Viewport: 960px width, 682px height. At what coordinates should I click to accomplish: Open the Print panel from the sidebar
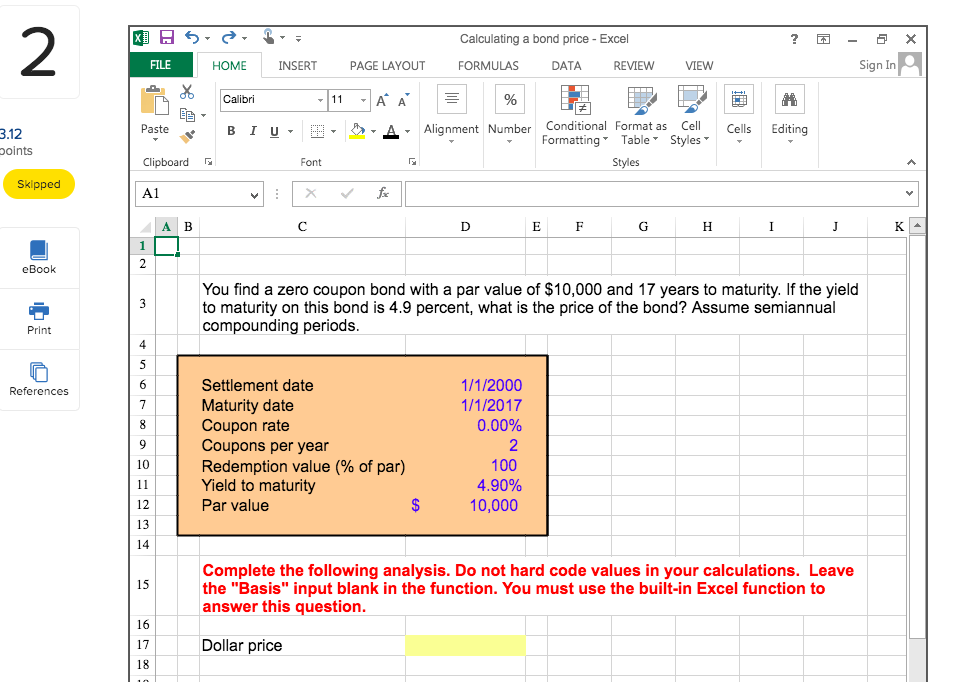39,318
